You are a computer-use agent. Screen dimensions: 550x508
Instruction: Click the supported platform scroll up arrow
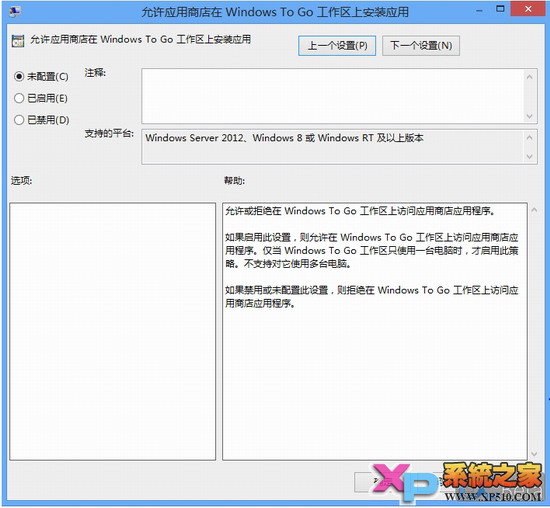click(x=530, y=138)
